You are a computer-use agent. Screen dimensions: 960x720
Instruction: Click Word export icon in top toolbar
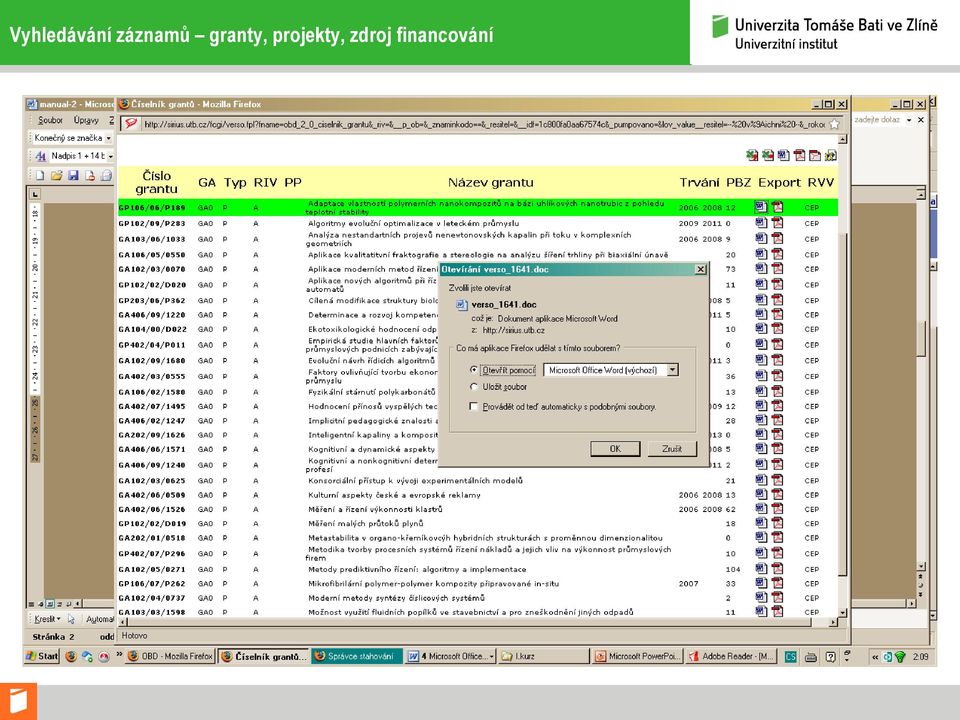784,156
